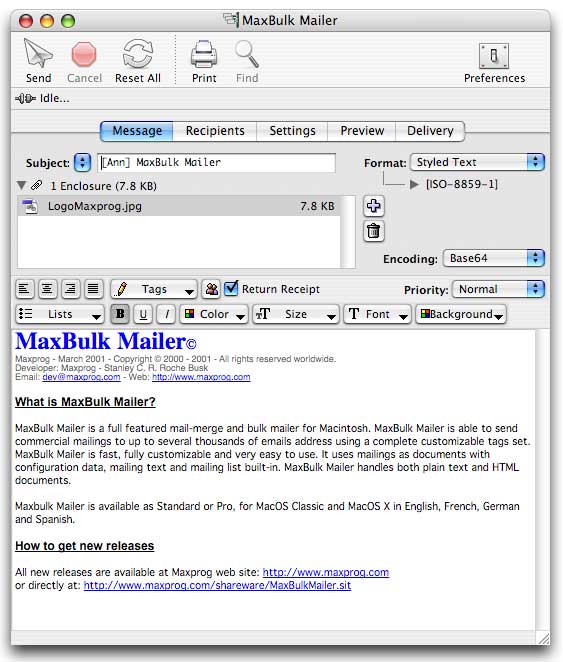Click into the Subject text field

pyautogui.click(x=217, y=163)
